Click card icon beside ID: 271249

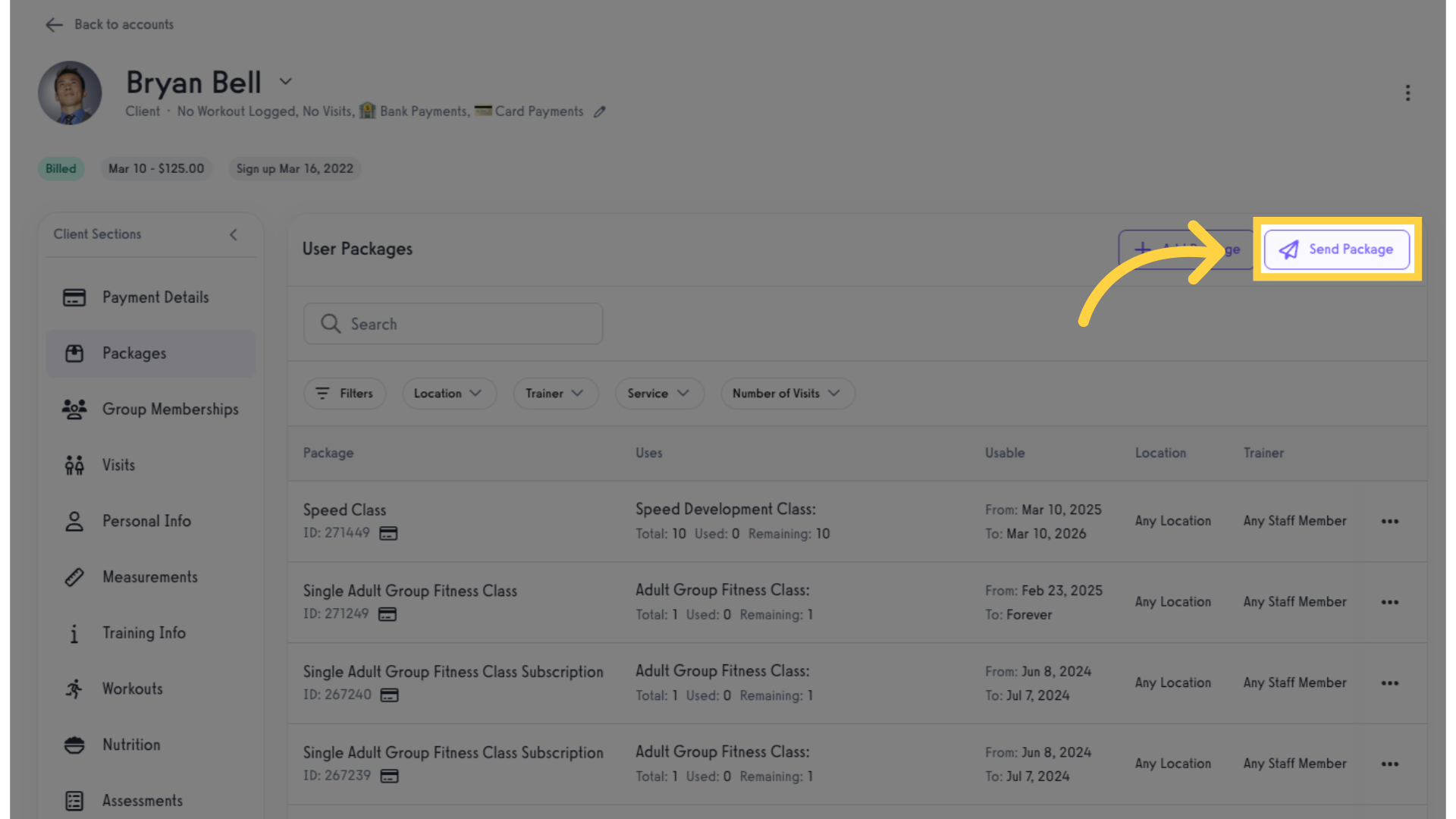[388, 614]
